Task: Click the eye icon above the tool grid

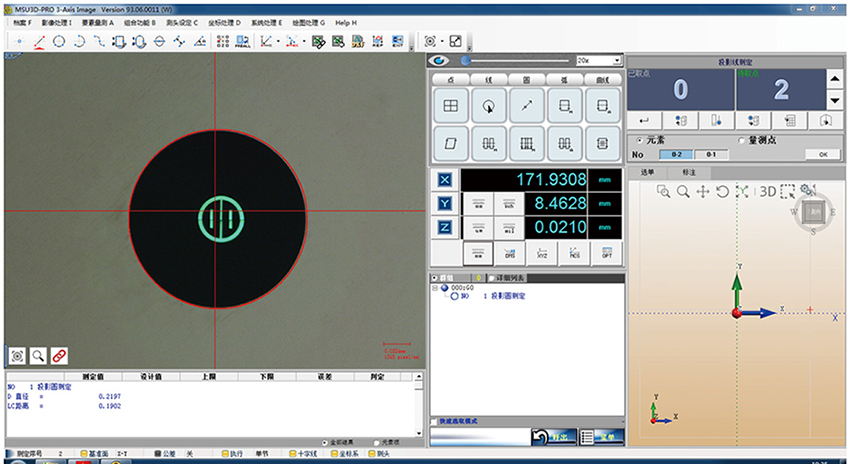Action: point(438,60)
